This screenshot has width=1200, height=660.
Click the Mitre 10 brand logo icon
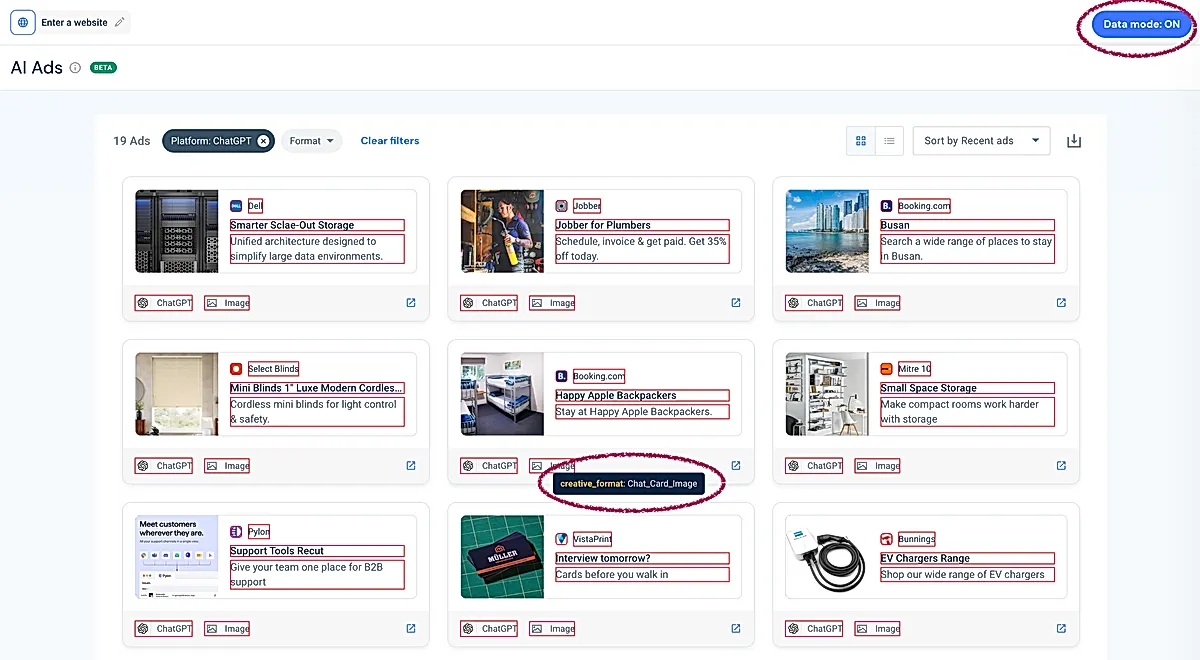(x=887, y=369)
